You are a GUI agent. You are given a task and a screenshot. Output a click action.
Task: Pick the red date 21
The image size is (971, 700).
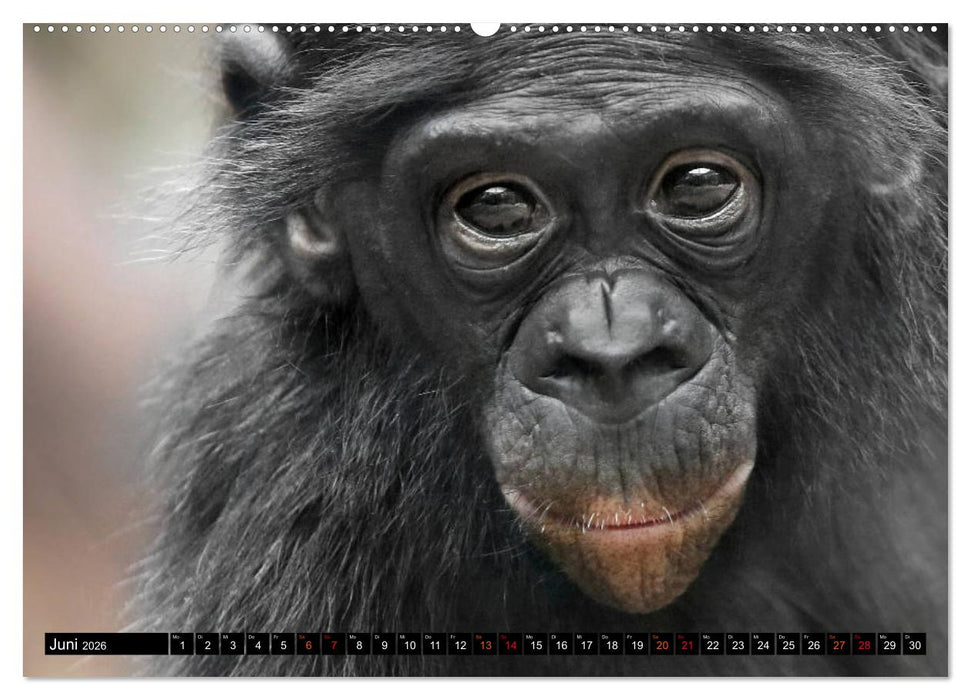click(x=686, y=645)
